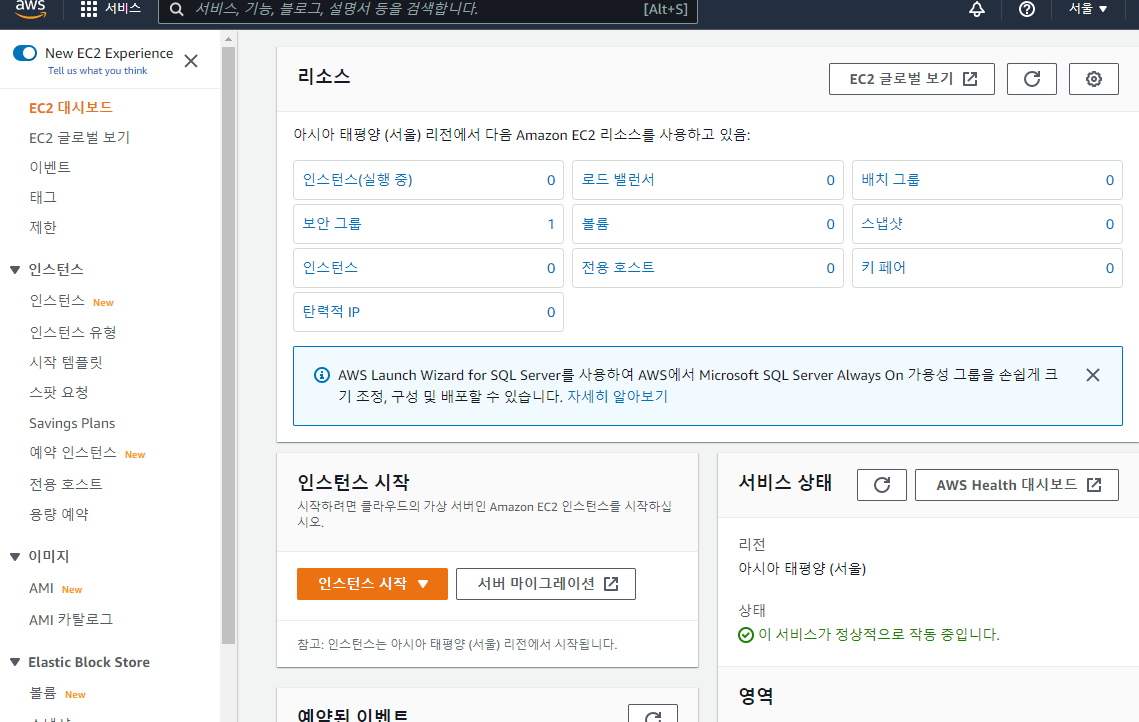Image resolution: width=1139 pixels, height=722 pixels.
Task: Open resources panel settings gear
Action: [1093, 78]
